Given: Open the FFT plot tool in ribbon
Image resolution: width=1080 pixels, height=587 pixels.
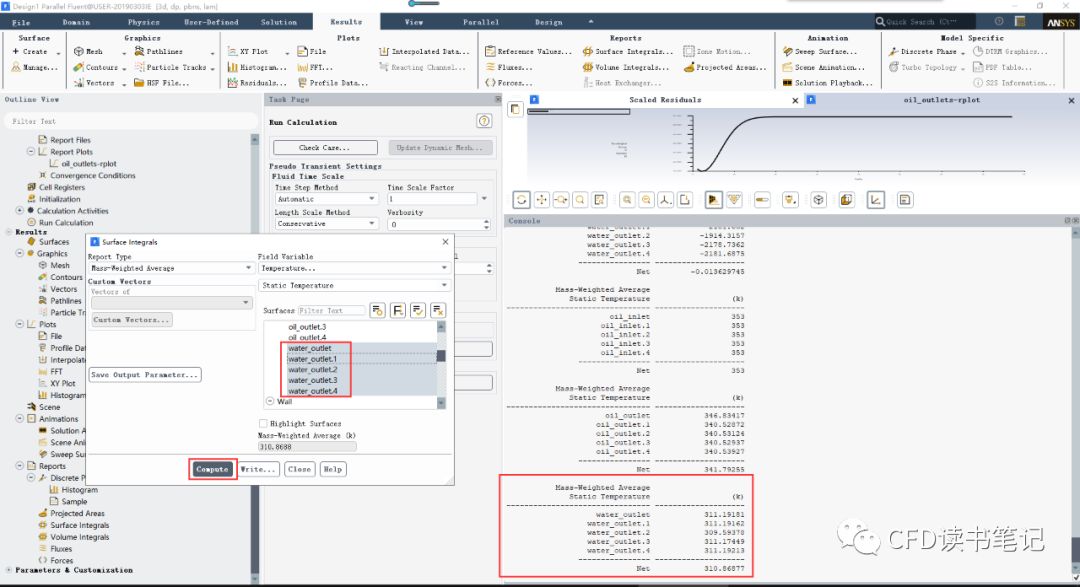Looking at the screenshot, I should tap(315, 68).
